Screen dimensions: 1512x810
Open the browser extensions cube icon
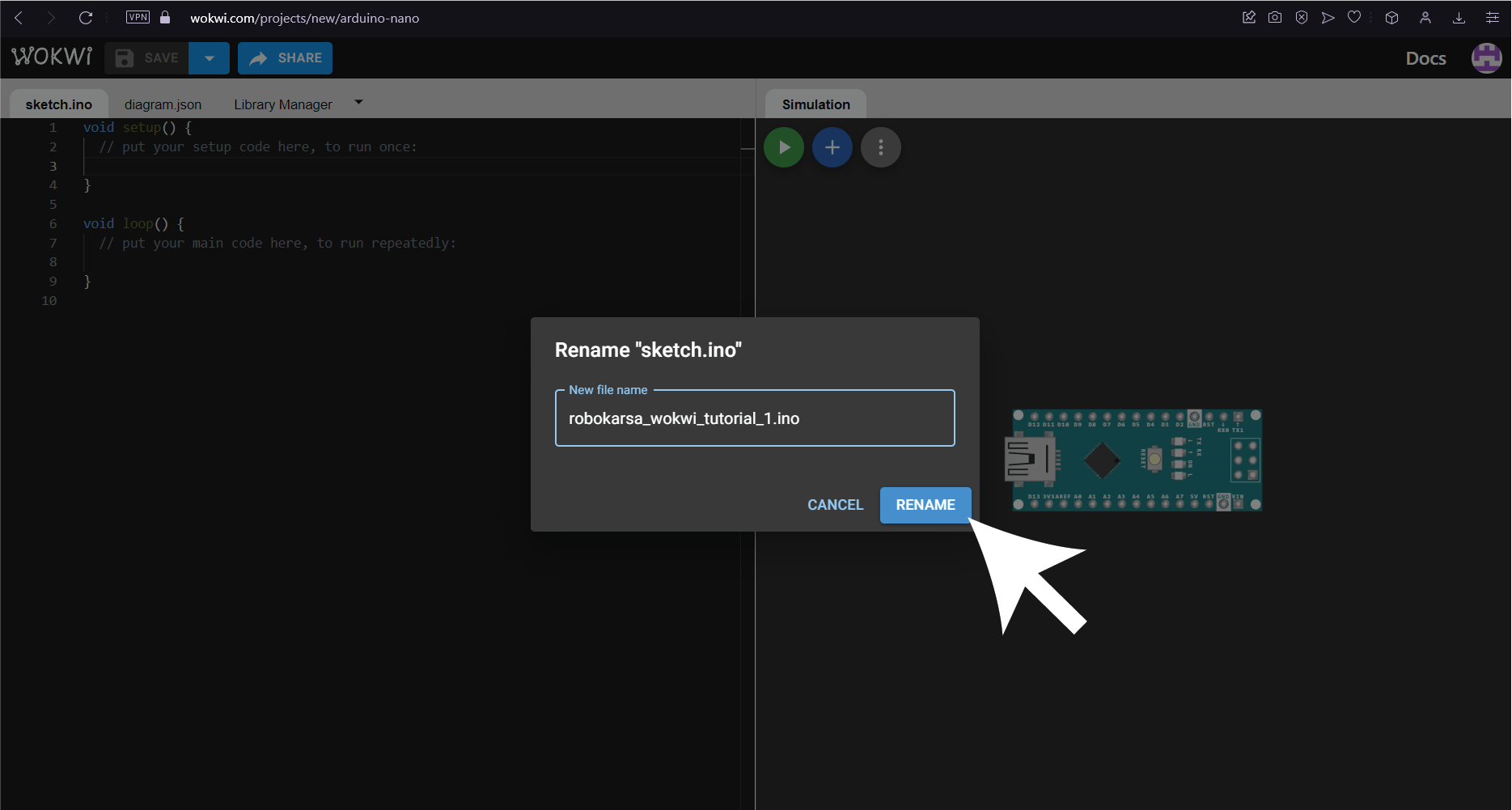[1391, 17]
